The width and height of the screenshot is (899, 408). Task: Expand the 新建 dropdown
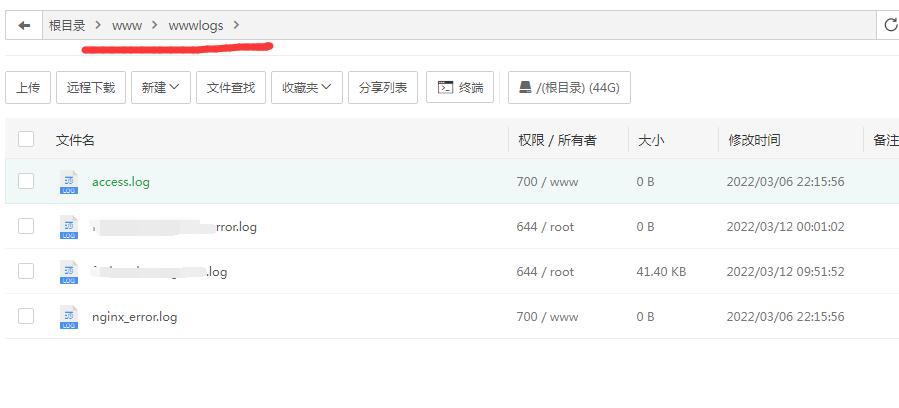click(160, 88)
